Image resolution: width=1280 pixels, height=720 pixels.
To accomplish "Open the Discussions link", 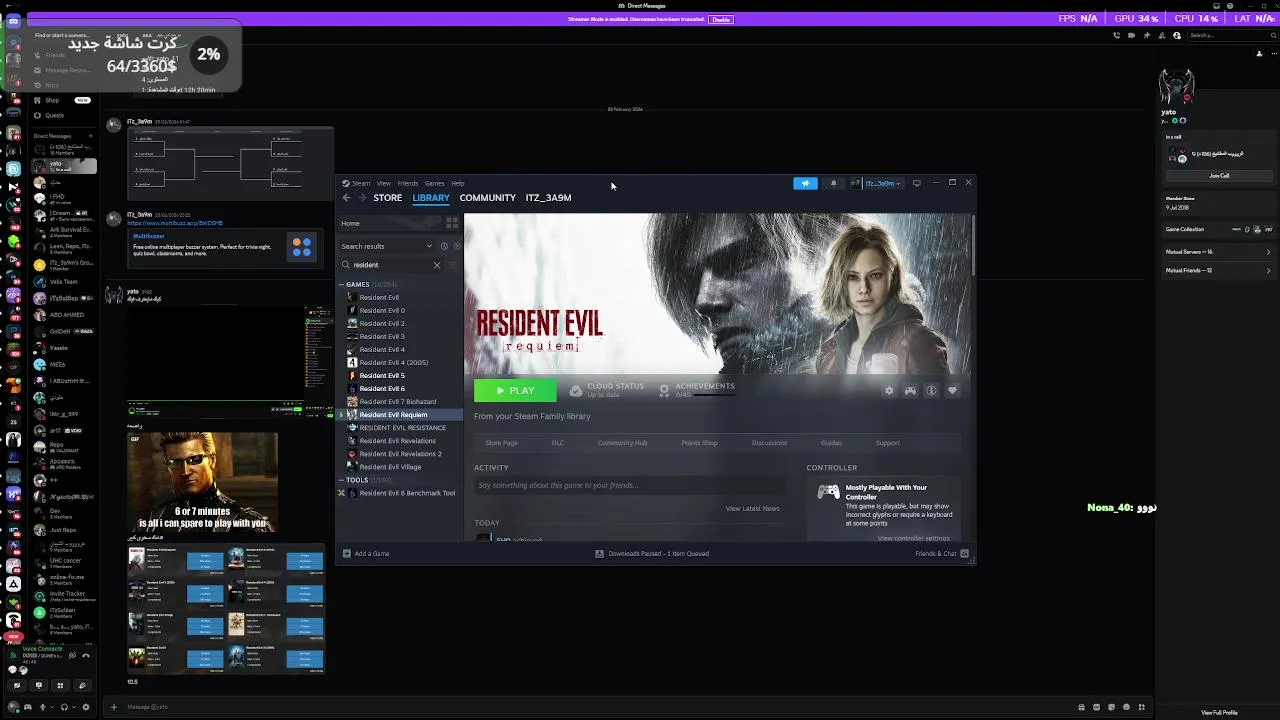I will [769, 443].
